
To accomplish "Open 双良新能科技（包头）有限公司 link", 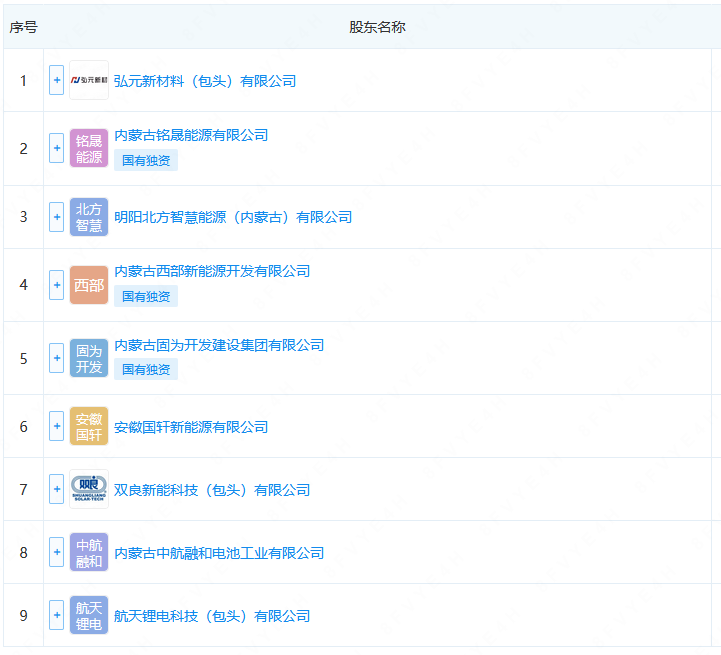I will click(x=212, y=490).
